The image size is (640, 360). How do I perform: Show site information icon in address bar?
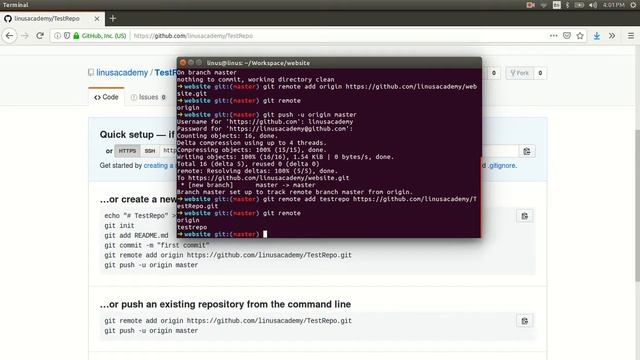[x=58, y=36]
